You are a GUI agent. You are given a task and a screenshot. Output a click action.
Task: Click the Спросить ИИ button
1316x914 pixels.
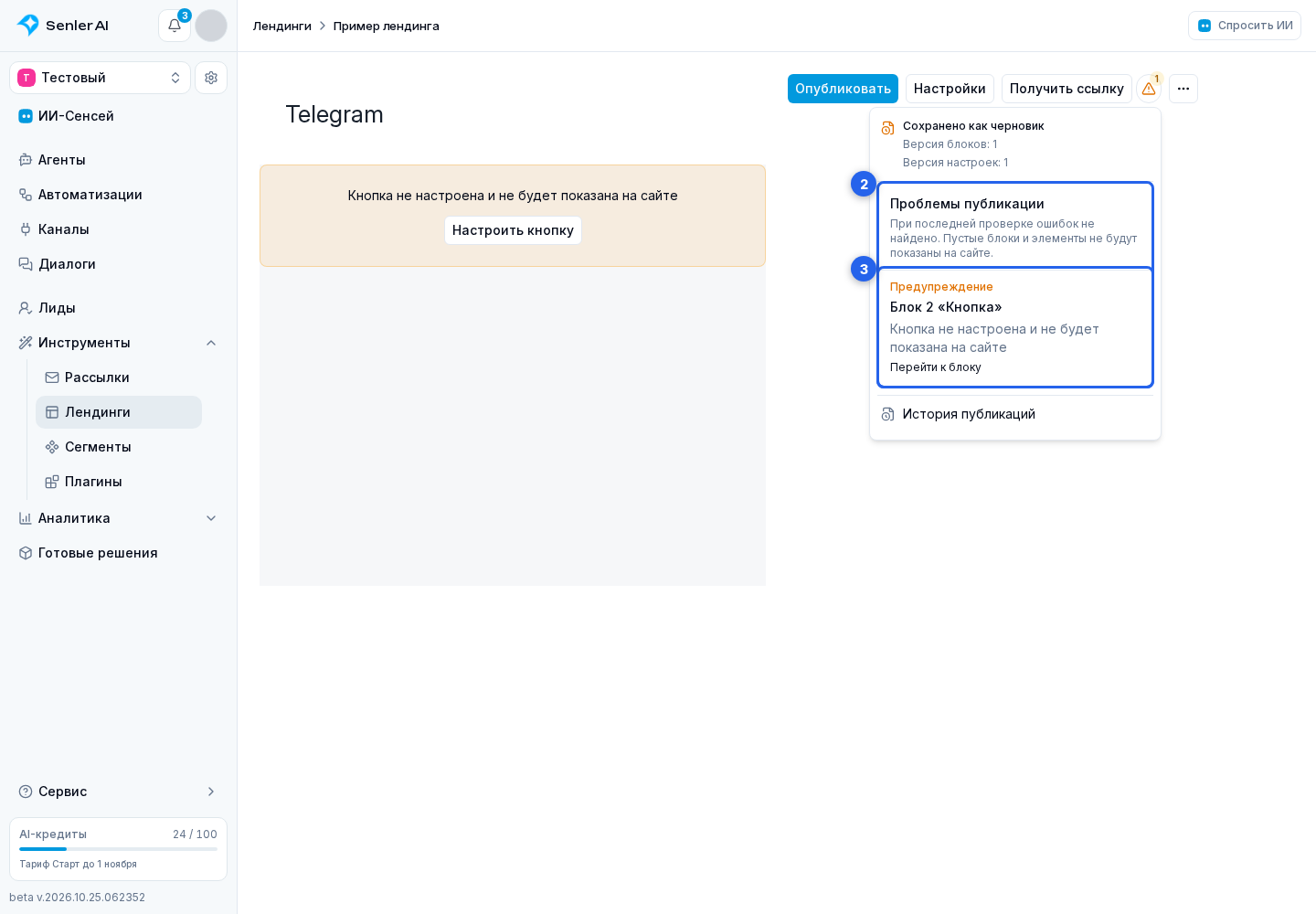(x=1245, y=26)
